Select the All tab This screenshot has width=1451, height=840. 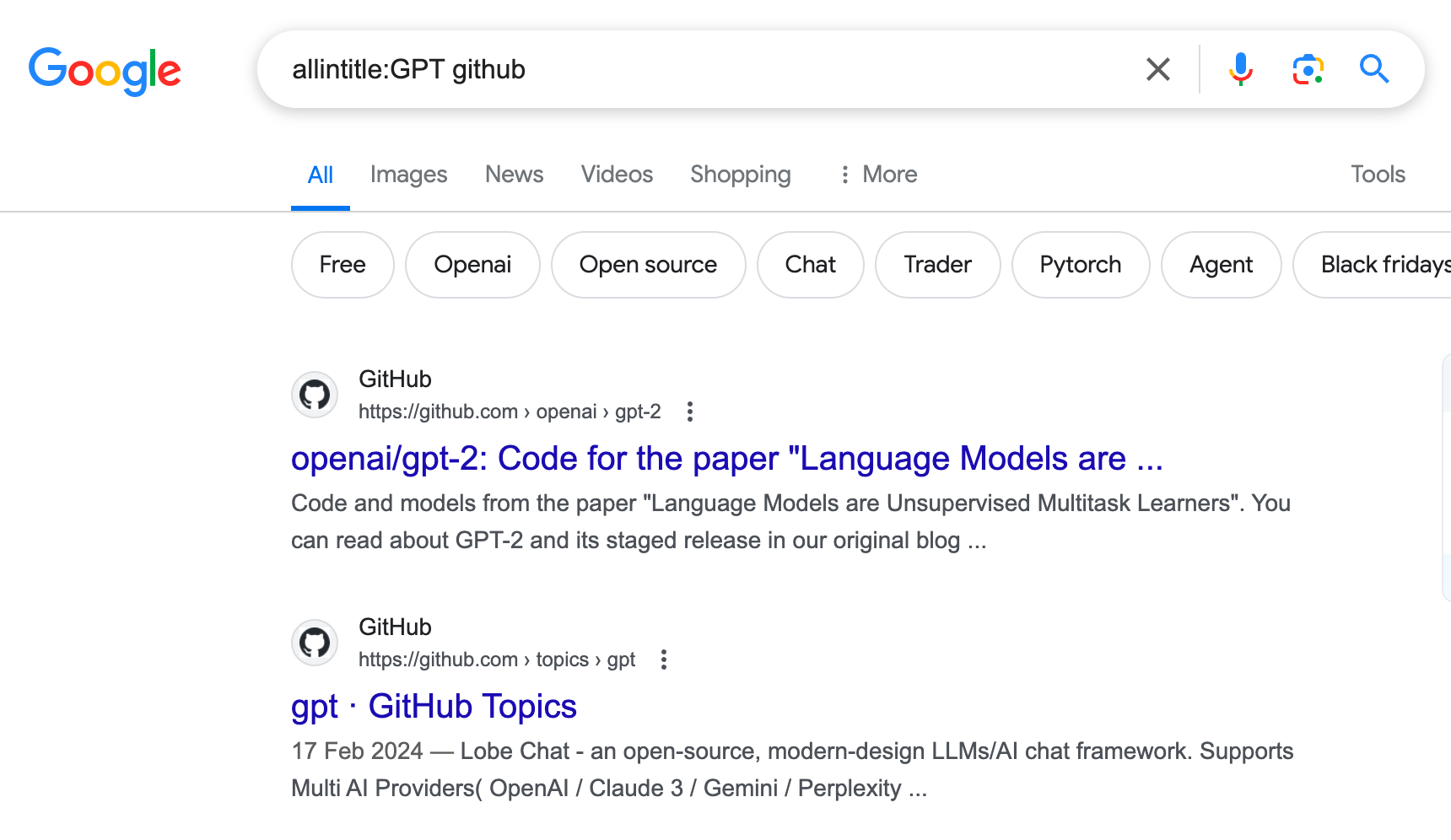pos(321,175)
